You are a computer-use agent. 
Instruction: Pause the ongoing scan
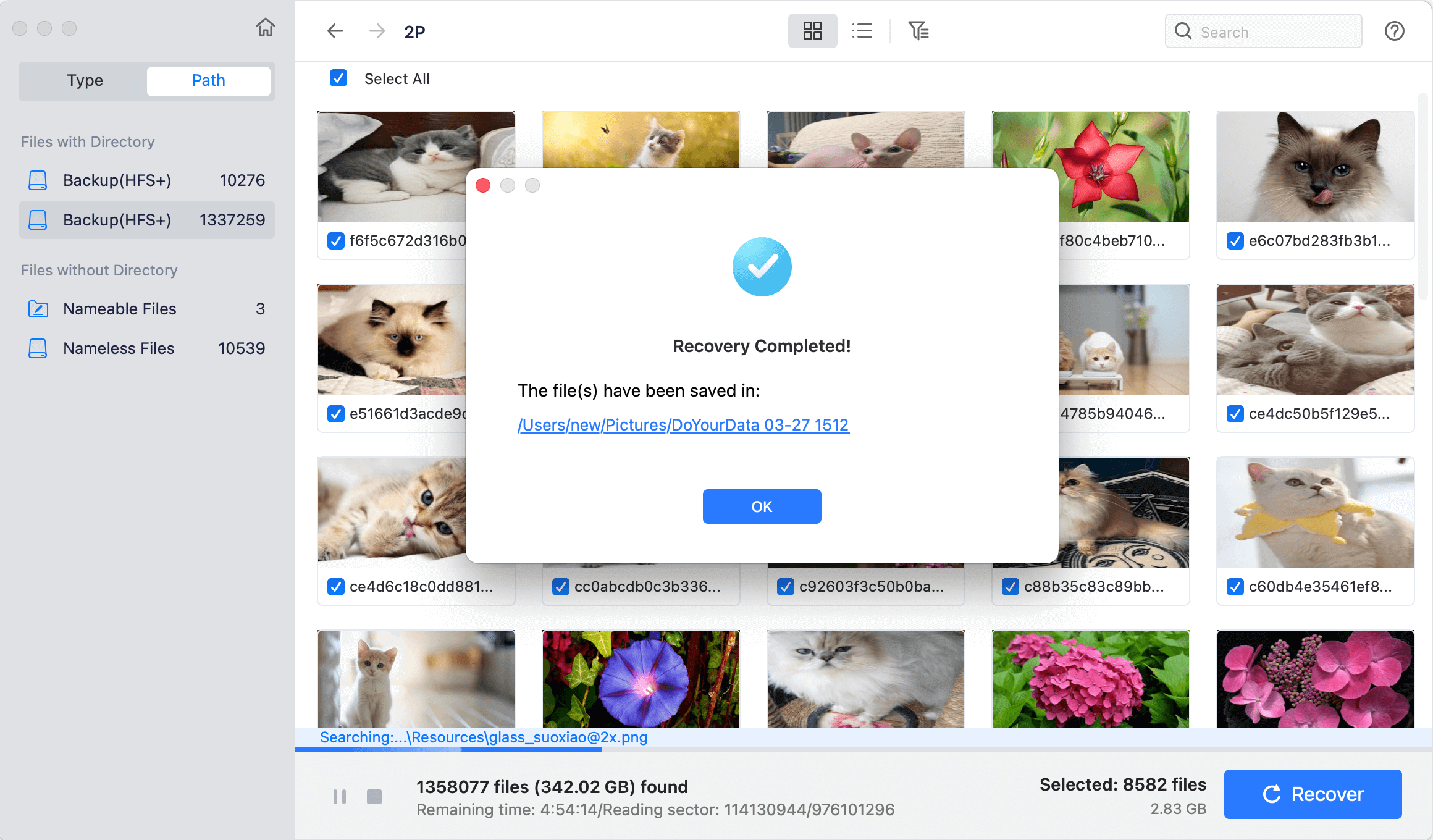(x=339, y=796)
